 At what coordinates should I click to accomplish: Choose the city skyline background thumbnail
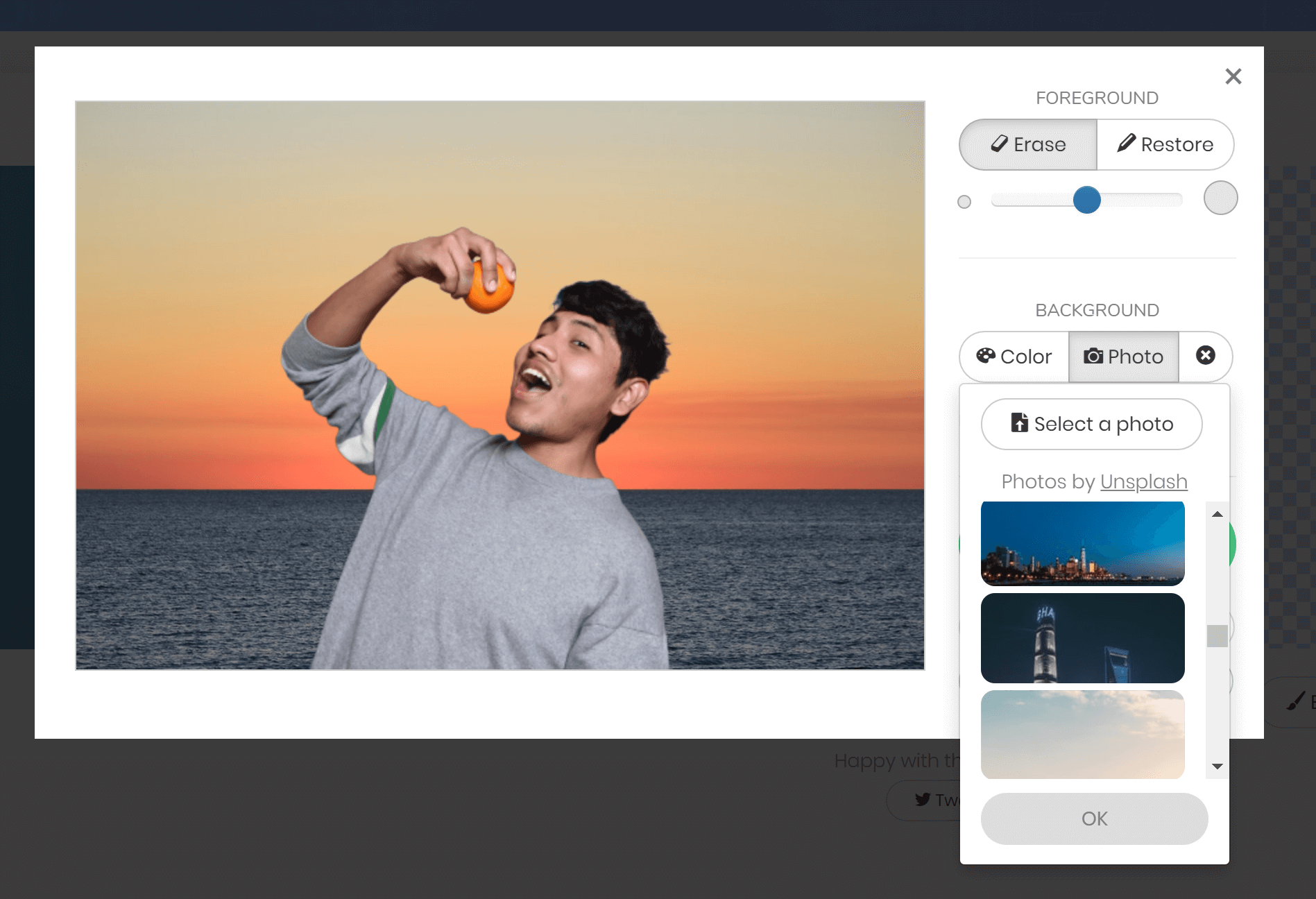pos(1082,543)
